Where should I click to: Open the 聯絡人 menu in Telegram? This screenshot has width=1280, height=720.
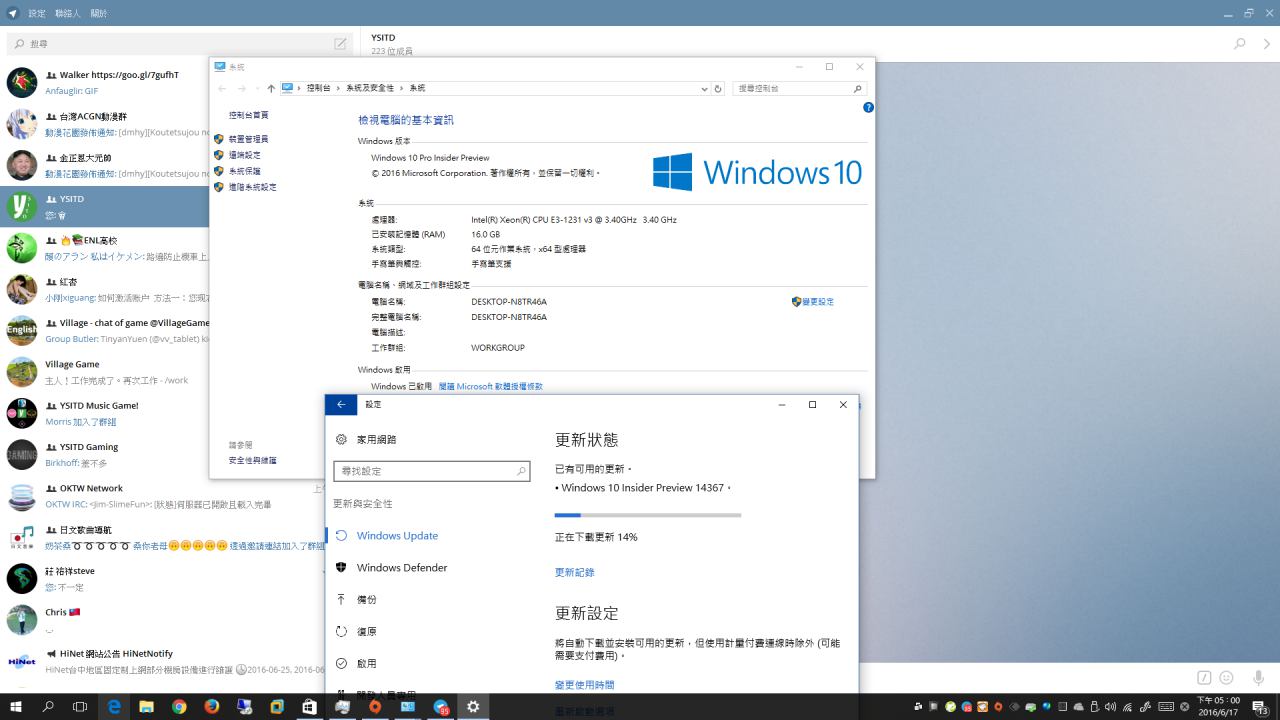pyautogui.click(x=68, y=14)
